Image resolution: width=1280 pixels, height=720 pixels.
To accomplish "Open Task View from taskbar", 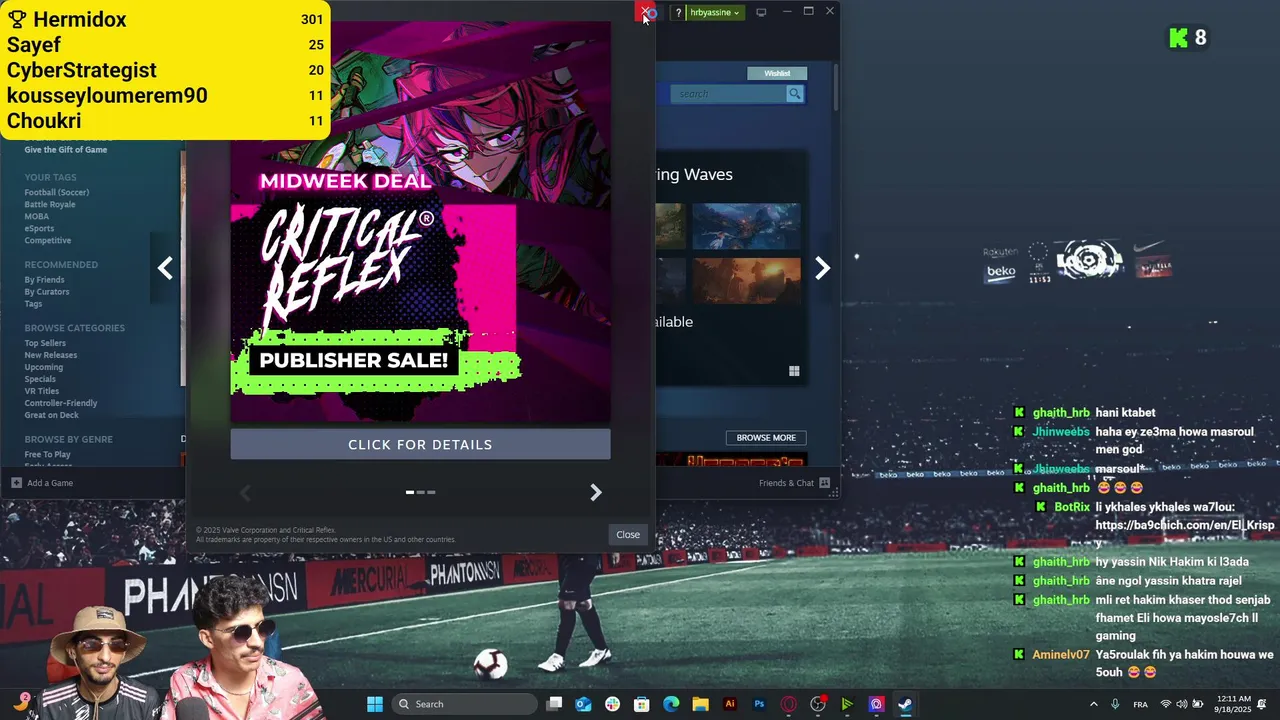I will 555,704.
